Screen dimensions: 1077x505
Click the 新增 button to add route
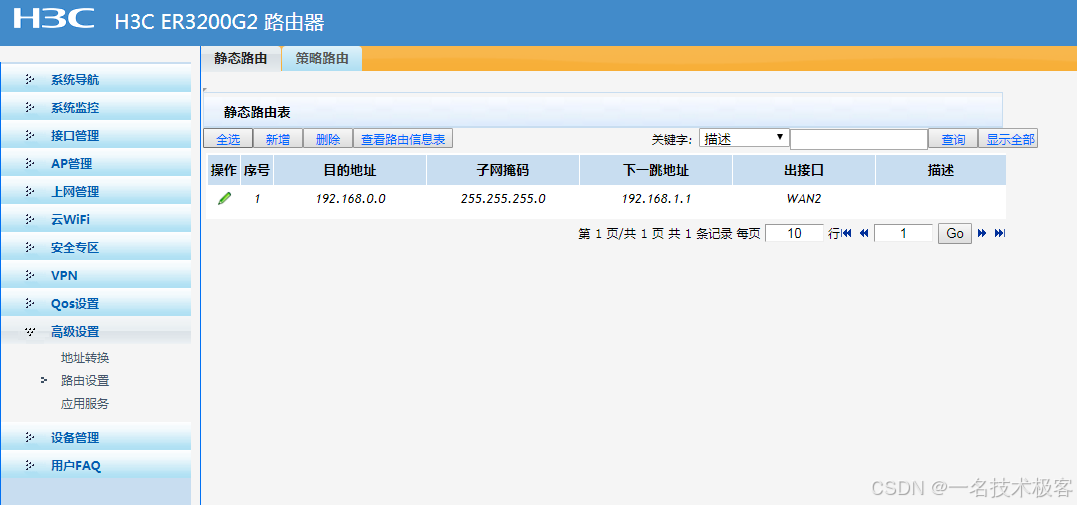[x=278, y=139]
